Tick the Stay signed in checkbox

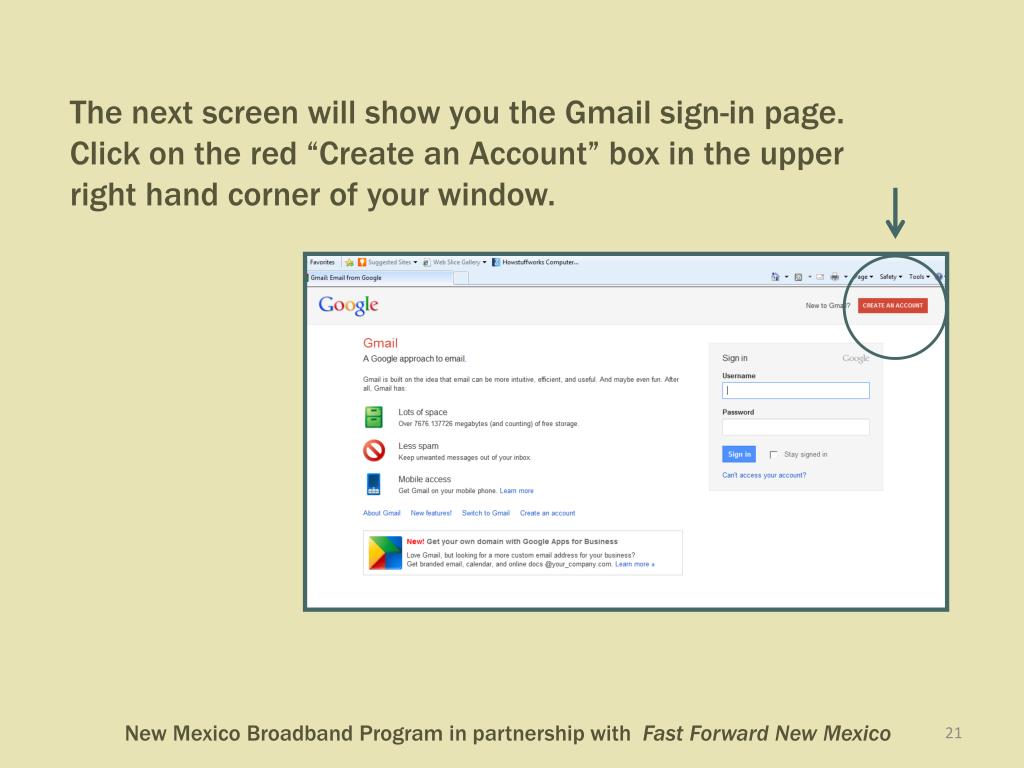[773, 455]
